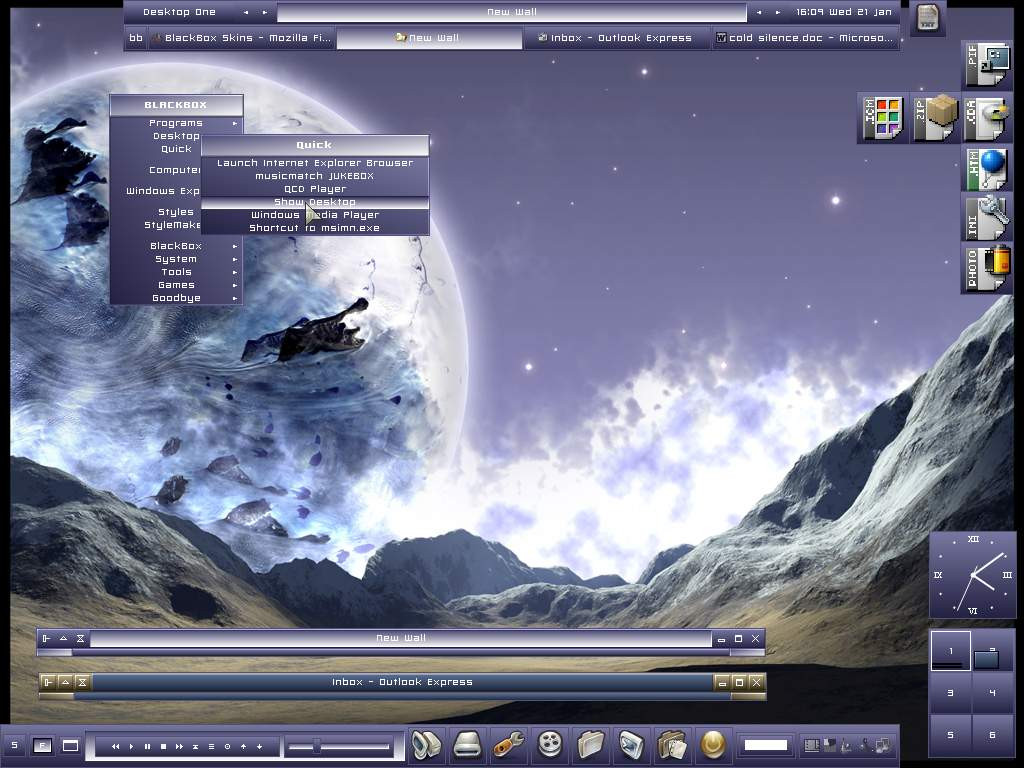This screenshot has height=768, width=1024.
Task: Pause playback in the player controls
Action: [x=148, y=746]
